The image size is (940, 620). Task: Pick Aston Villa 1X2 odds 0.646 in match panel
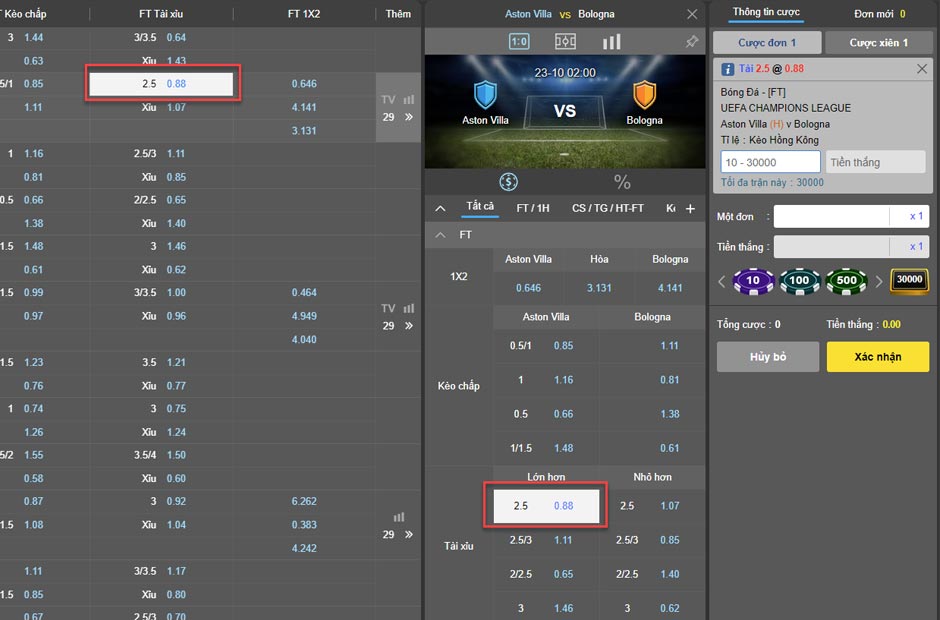(x=528, y=288)
